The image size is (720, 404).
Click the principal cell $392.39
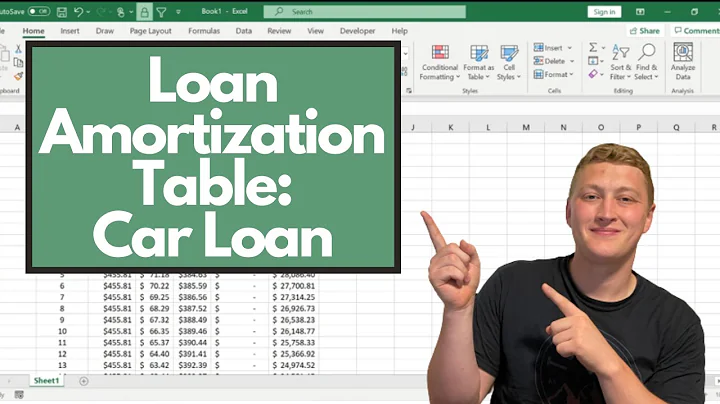[192, 365]
